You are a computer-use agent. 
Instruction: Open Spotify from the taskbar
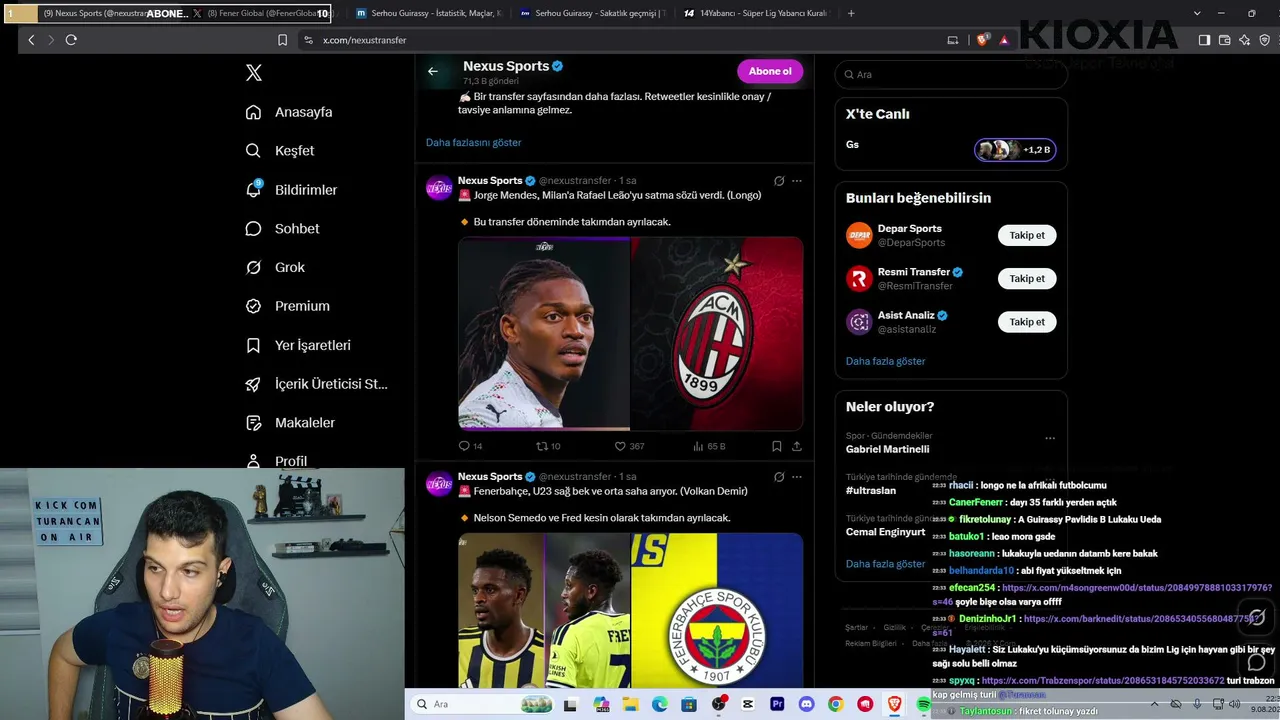(x=923, y=704)
